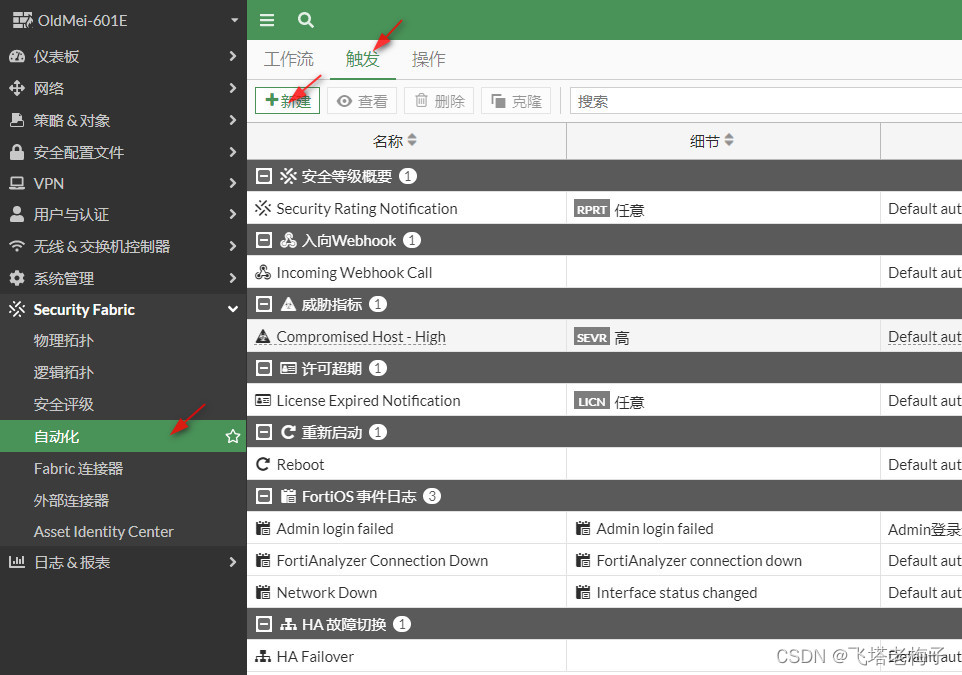Click the 删除 button
This screenshot has height=675, width=962.
439,101
